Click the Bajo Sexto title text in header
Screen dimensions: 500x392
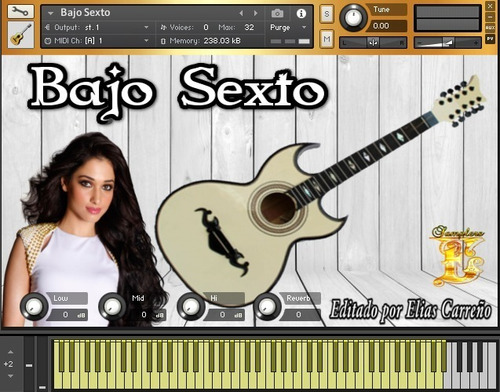point(85,13)
